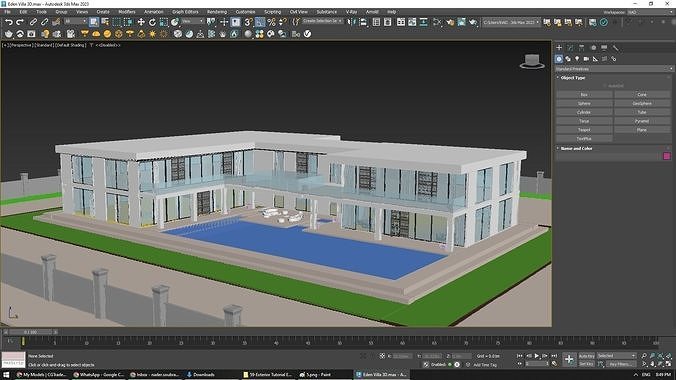Open the Modifiers menu
This screenshot has width=676, height=380.
127,12
